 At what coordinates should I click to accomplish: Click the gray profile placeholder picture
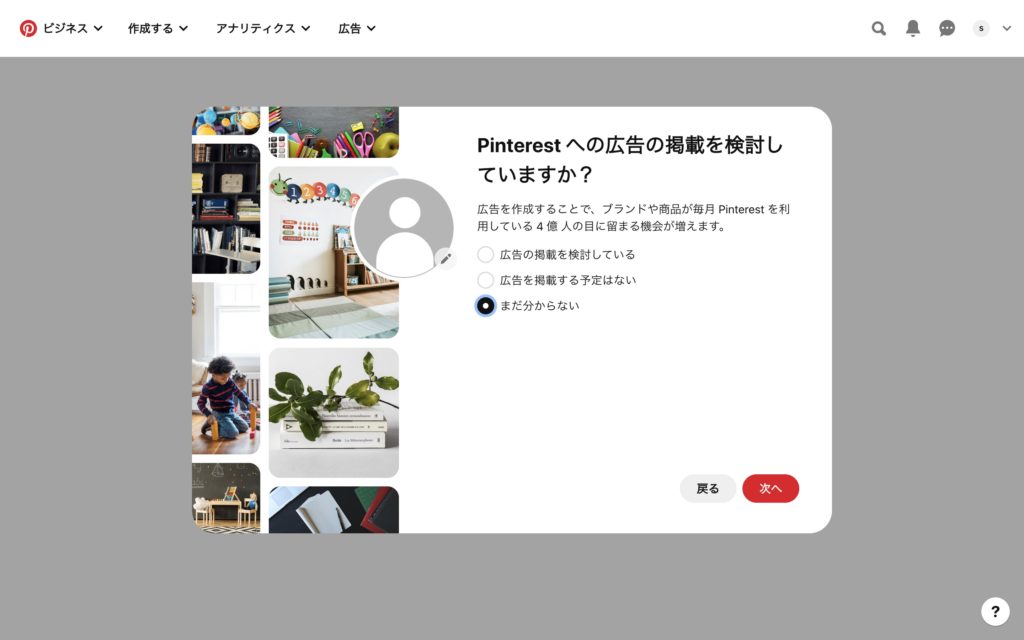tap(404, 227)
